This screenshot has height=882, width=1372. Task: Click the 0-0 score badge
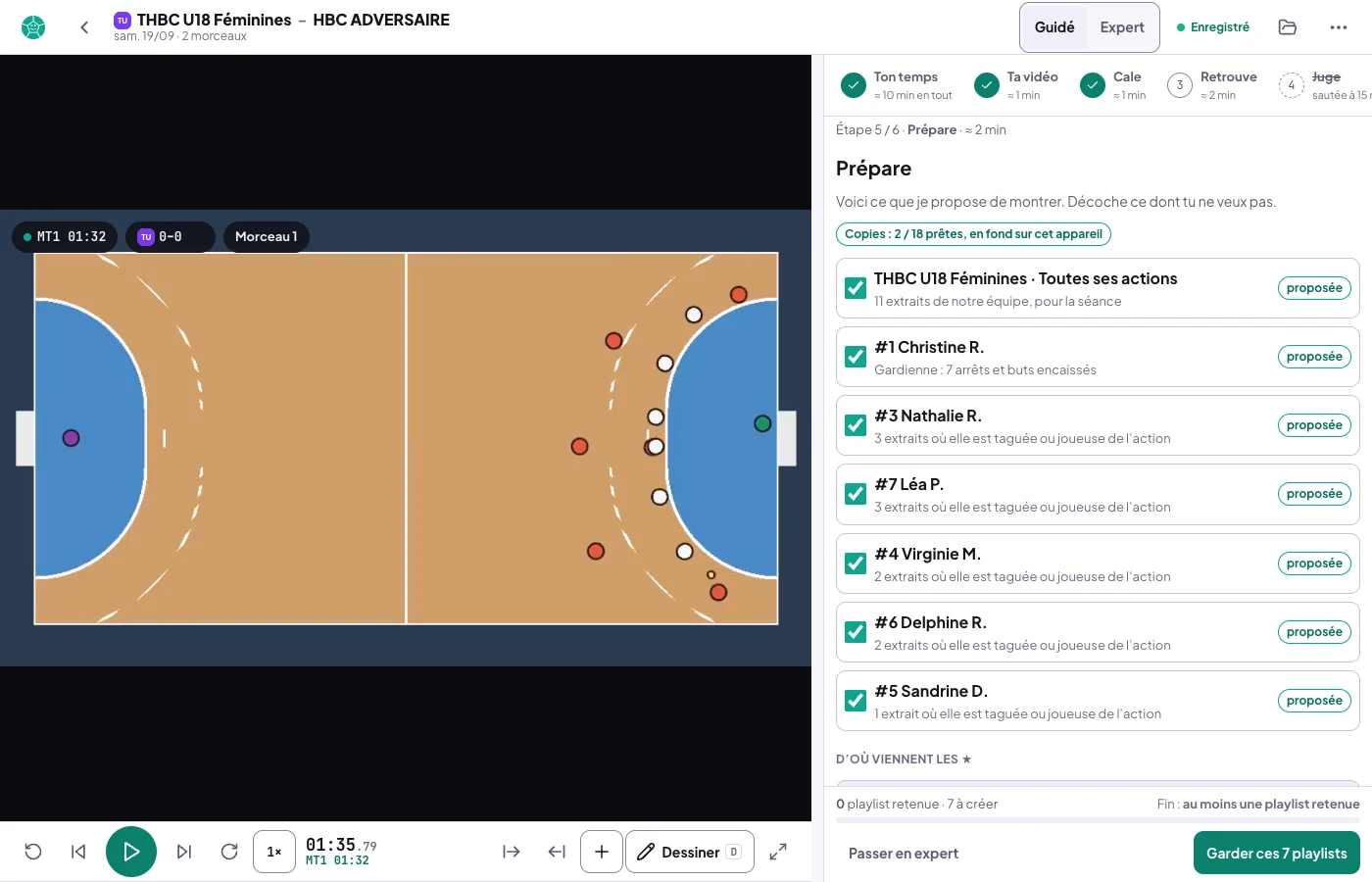point(171,237)
